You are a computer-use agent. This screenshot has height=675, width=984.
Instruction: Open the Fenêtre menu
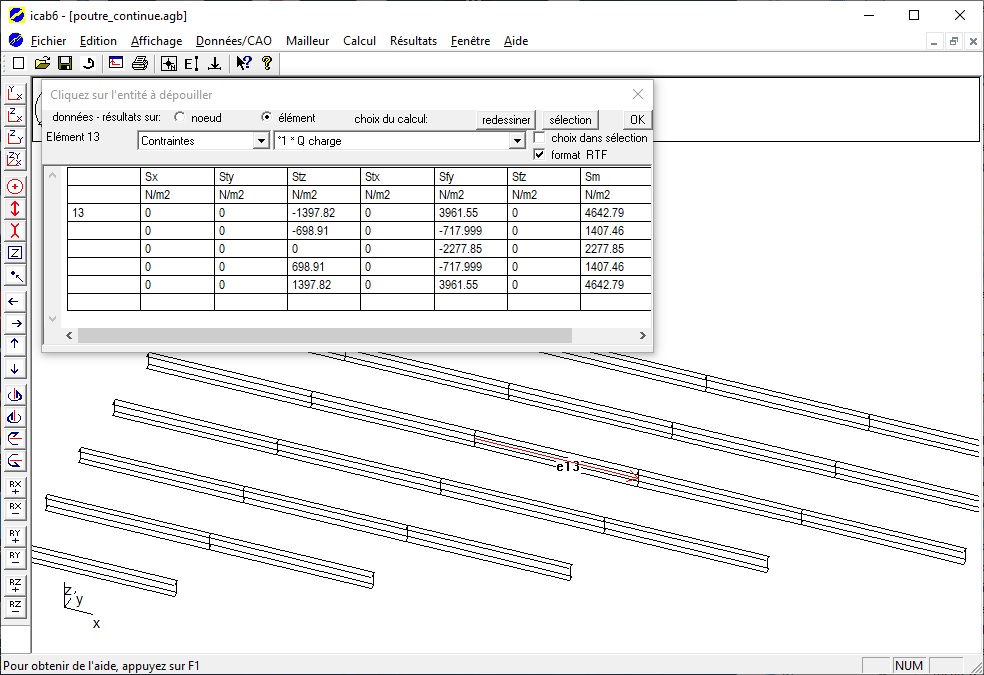pyautogui.click(x=470, y=41)
